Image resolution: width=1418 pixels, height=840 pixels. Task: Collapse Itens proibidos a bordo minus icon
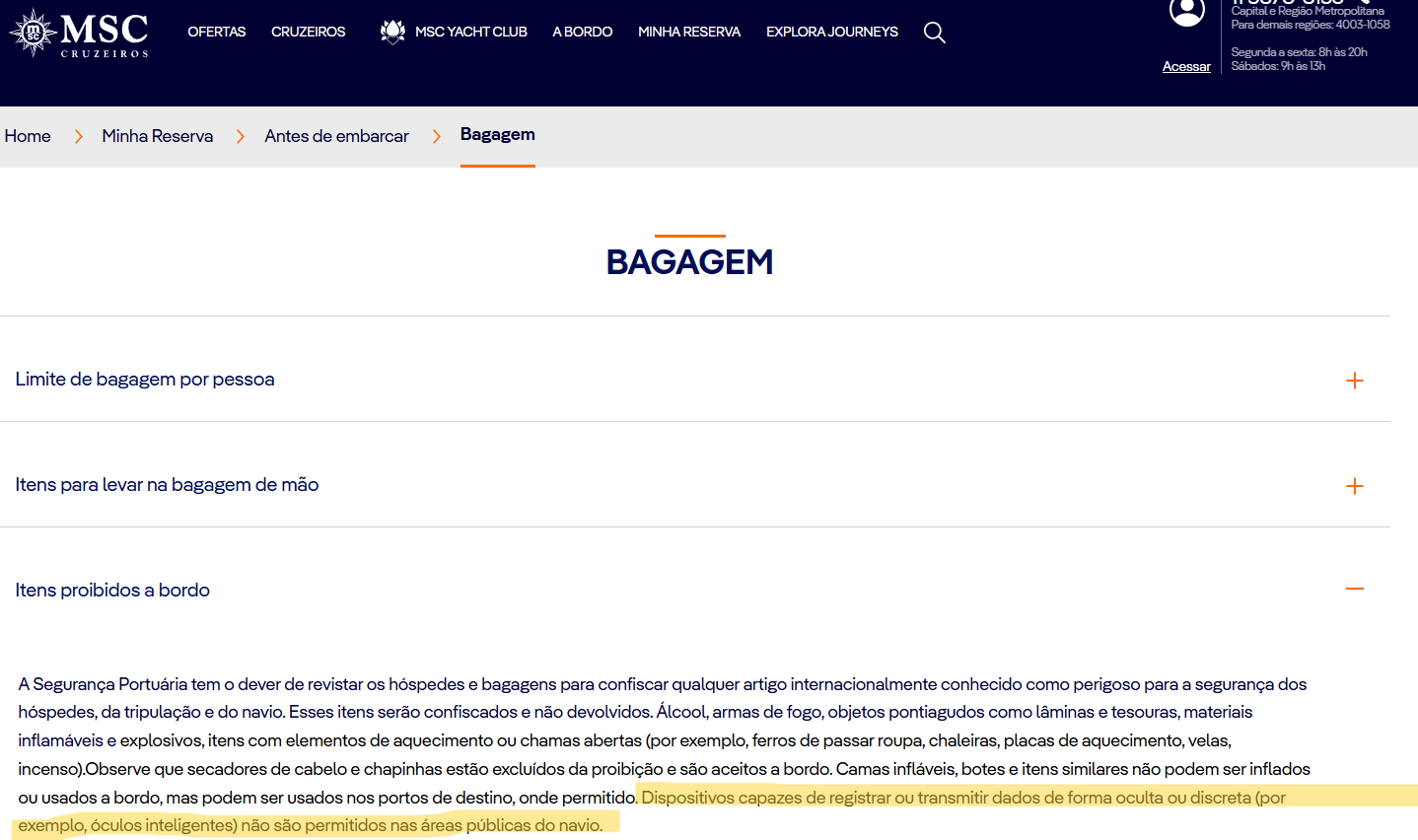(1354, 589)
